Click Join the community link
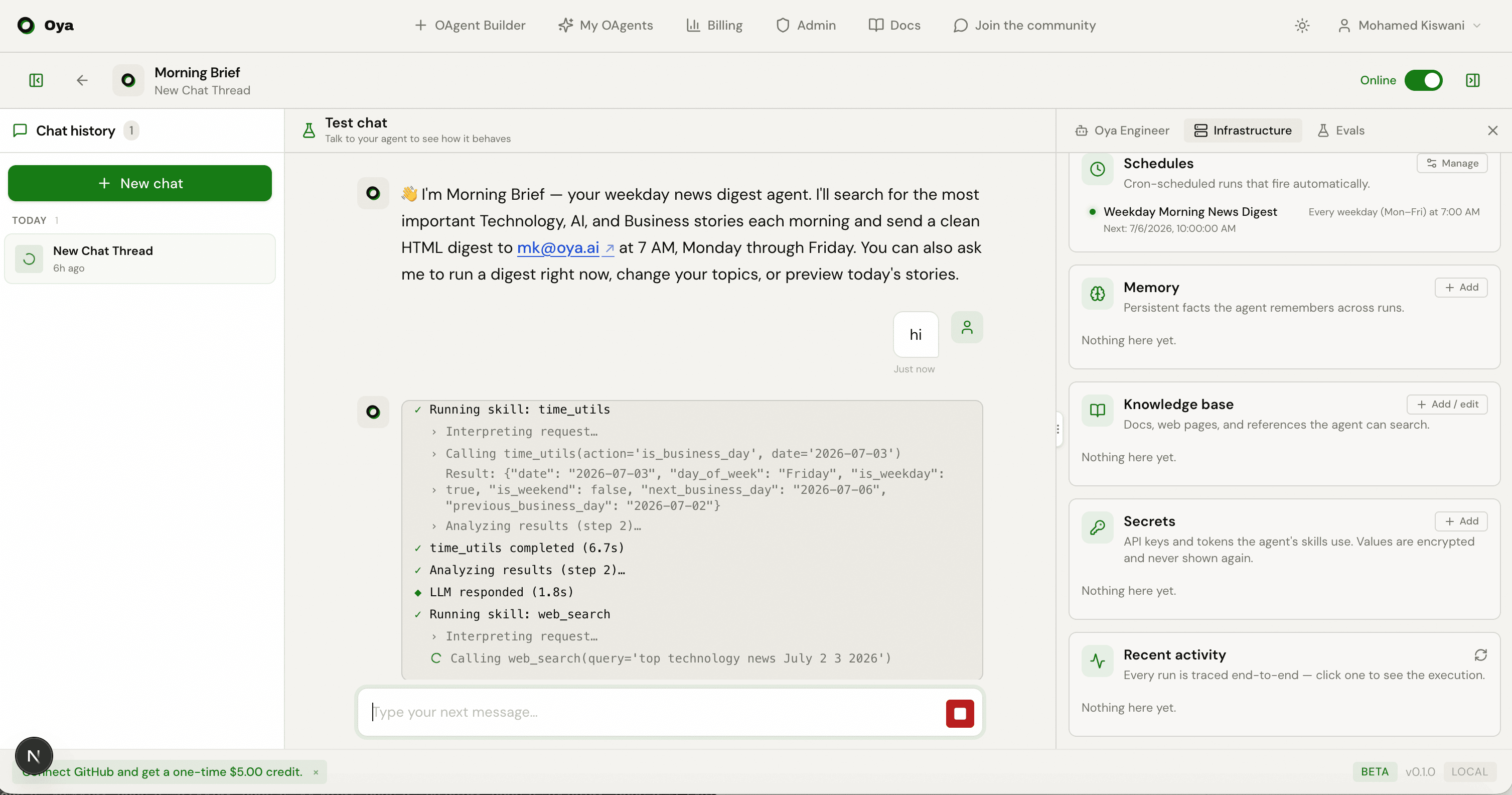This screenshot has width=1512, height=795. click(1024, 25)
